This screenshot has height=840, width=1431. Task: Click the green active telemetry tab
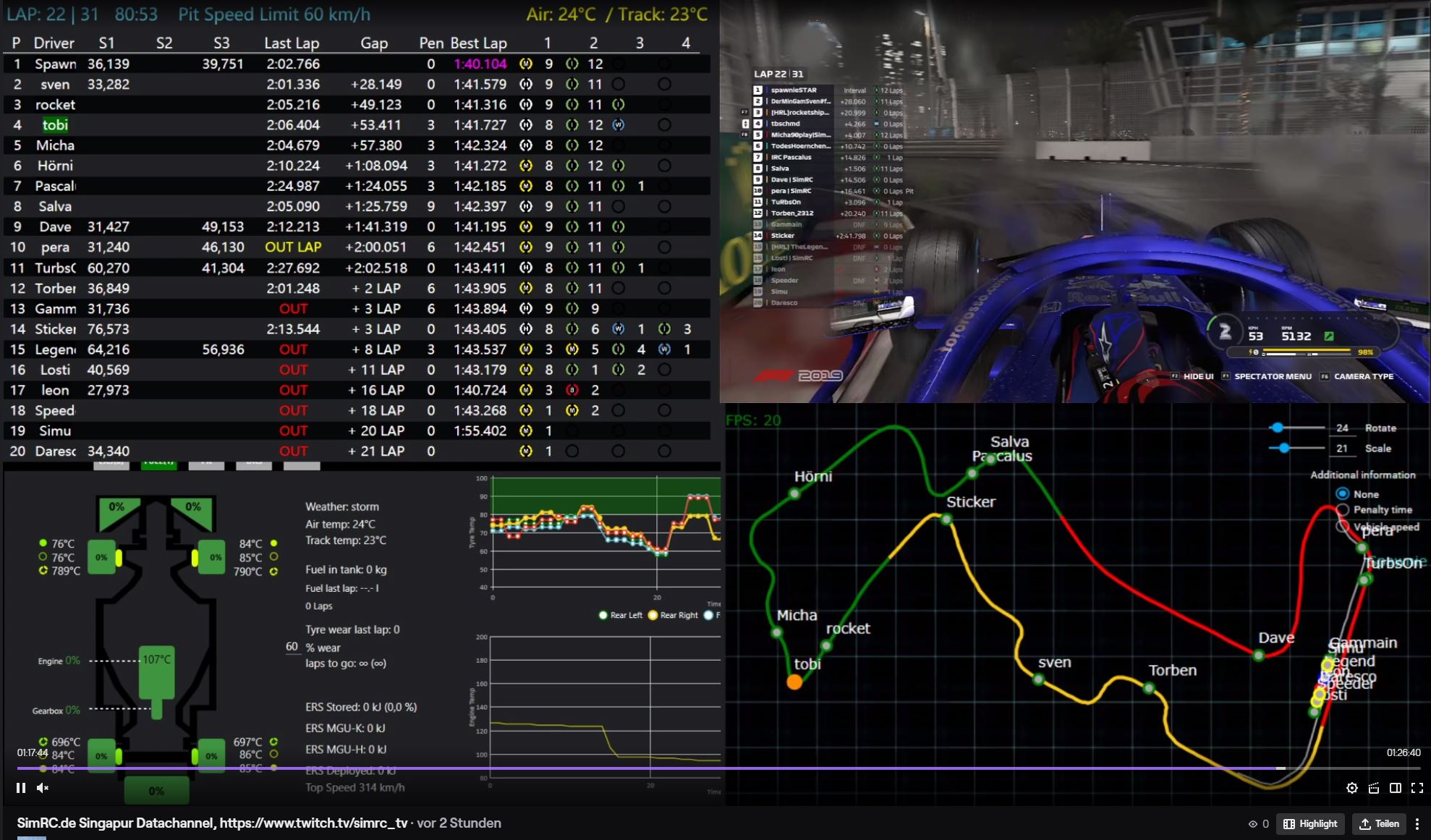158,464
